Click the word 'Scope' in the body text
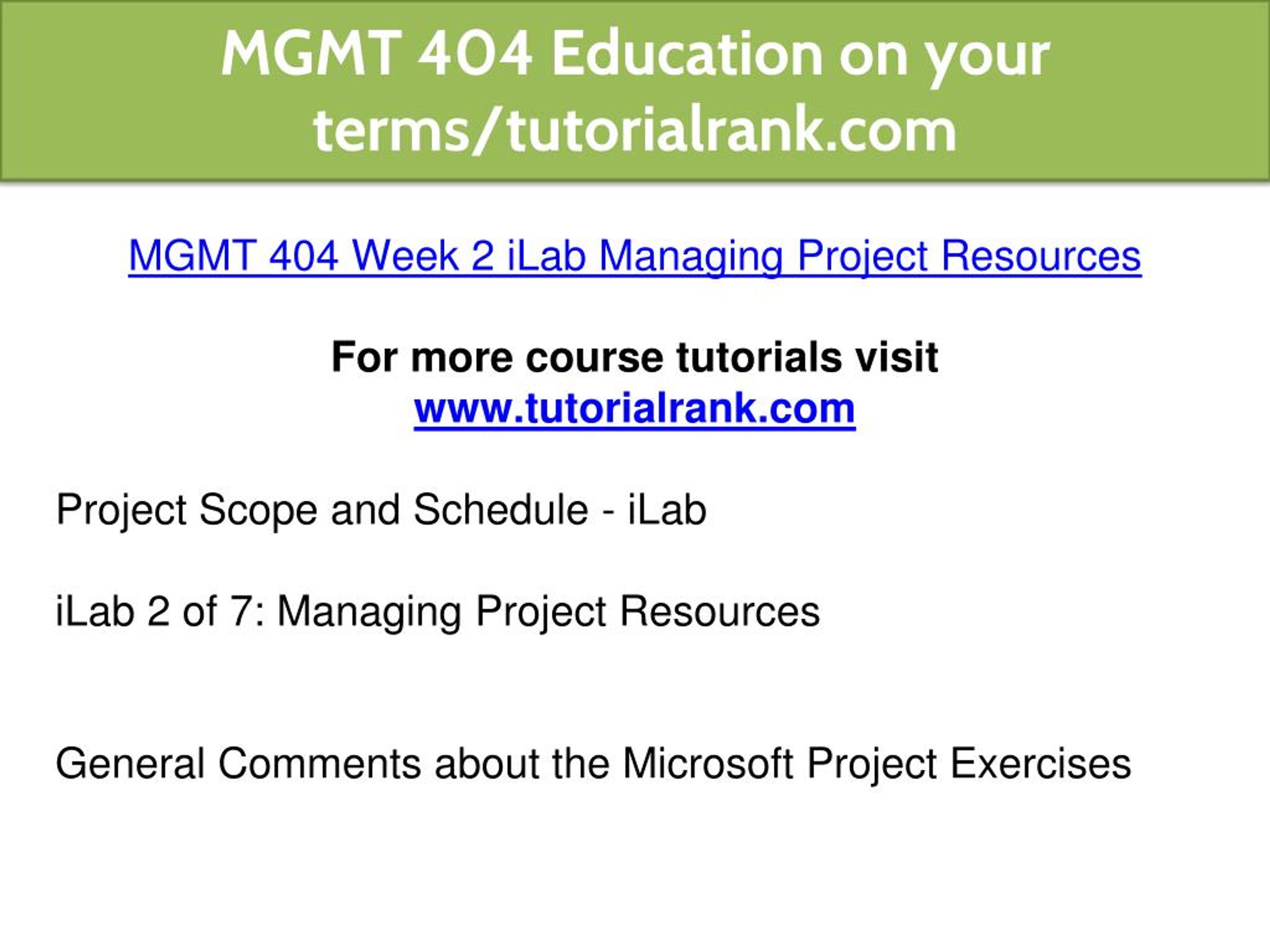 tap(258, 511)
